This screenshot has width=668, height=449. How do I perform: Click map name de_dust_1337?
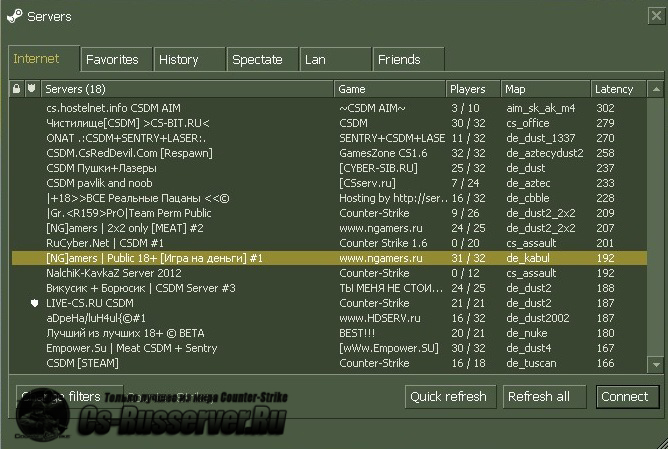[541, 138]
